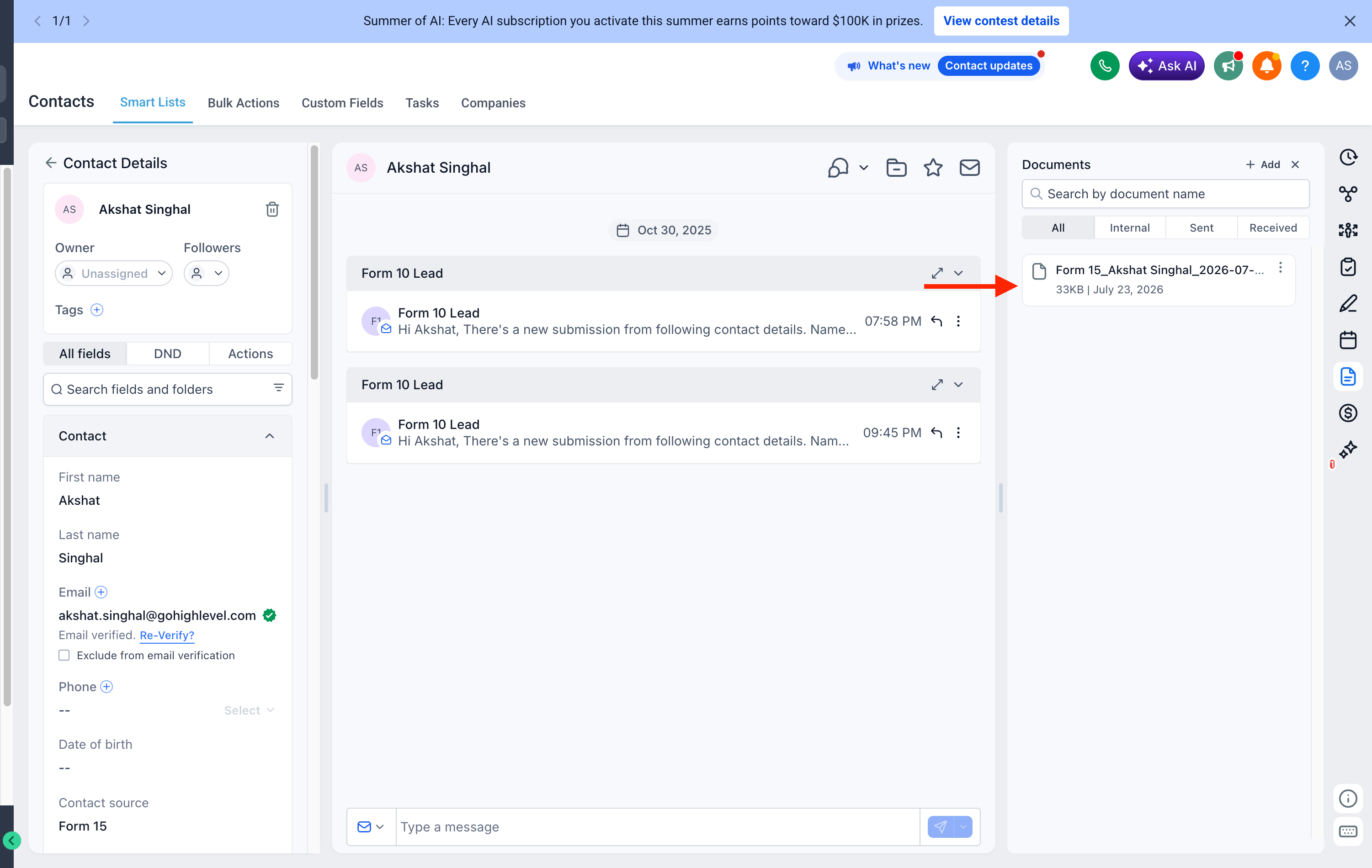The width and height of the screenshot is (1372, 868).
Task: Expand the 07:58 PM Form 10 Lead thread
Action: tap(937, 273)
